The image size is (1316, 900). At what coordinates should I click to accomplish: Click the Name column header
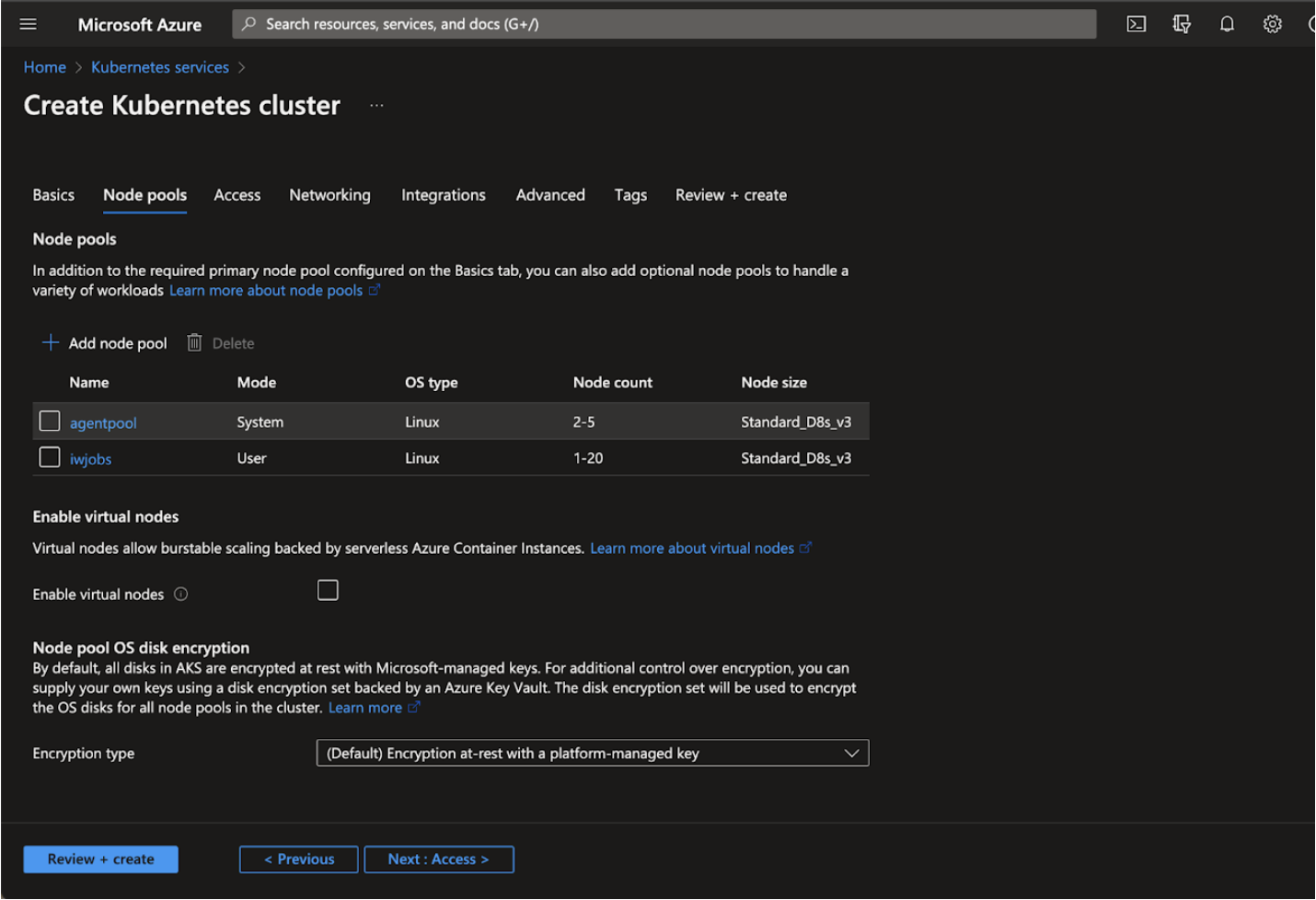[89, 382]
